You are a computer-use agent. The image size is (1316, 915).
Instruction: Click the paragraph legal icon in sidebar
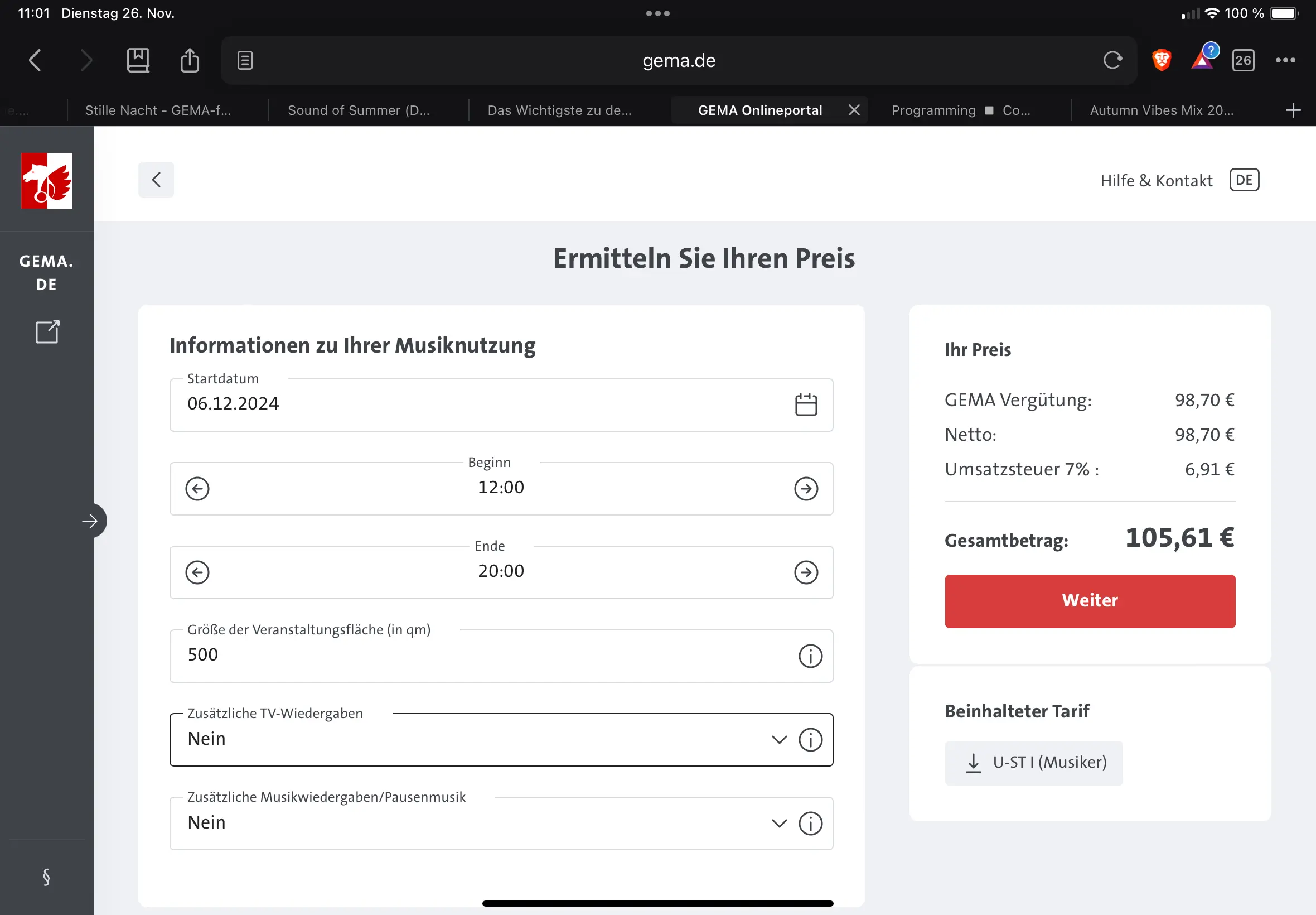[46, 877]
